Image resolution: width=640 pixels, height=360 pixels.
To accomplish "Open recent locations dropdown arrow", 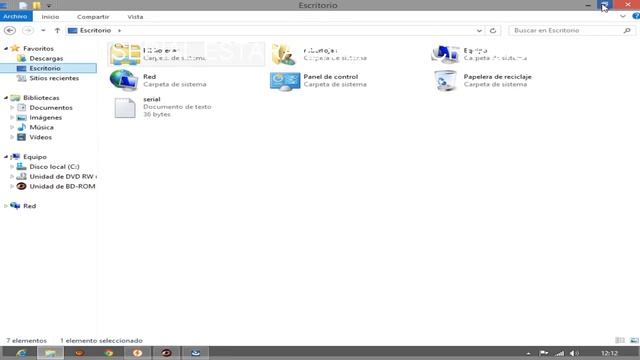I will click(43, 31).
